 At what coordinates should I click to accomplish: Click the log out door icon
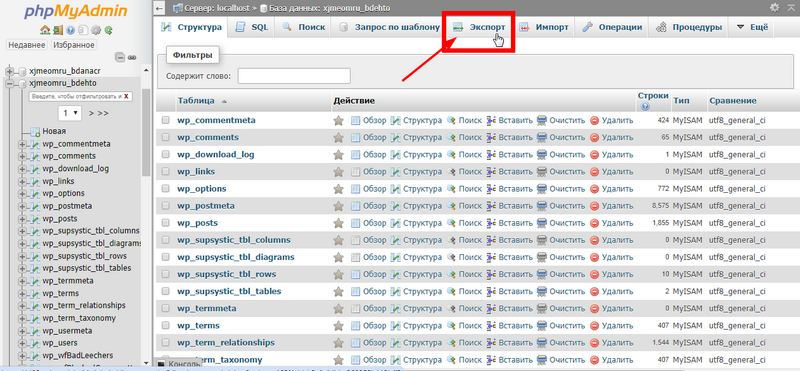(58, 31)
